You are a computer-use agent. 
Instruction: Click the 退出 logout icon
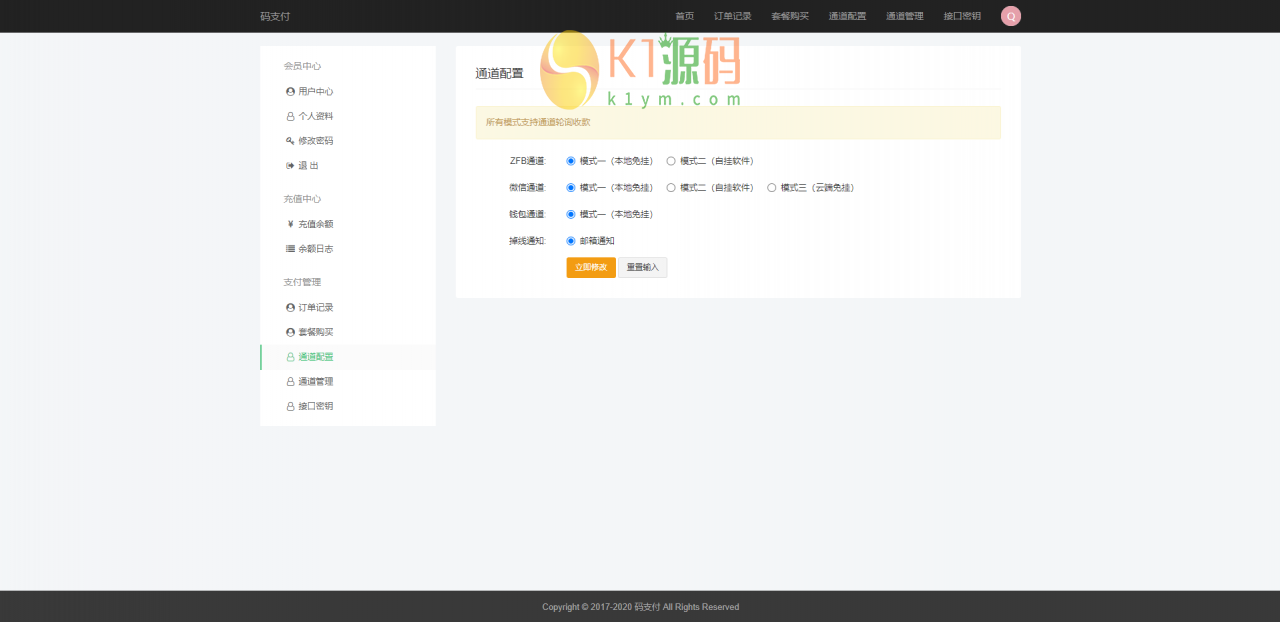[289, 166]
